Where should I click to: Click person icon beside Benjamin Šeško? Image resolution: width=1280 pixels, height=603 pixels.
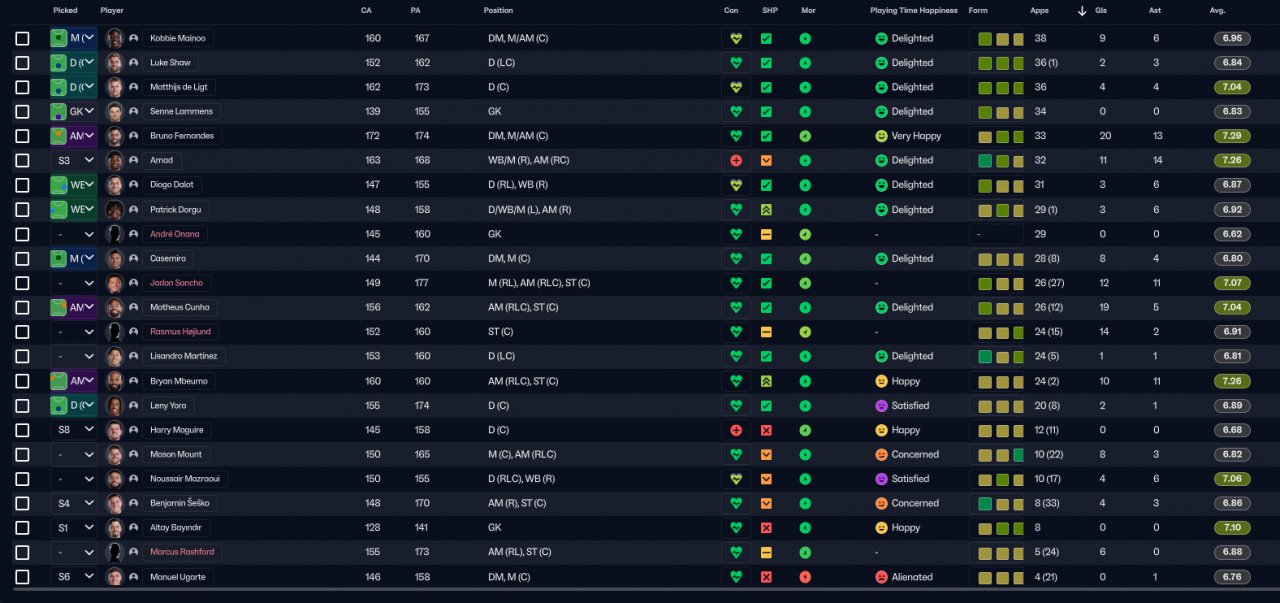pos(133,503)
